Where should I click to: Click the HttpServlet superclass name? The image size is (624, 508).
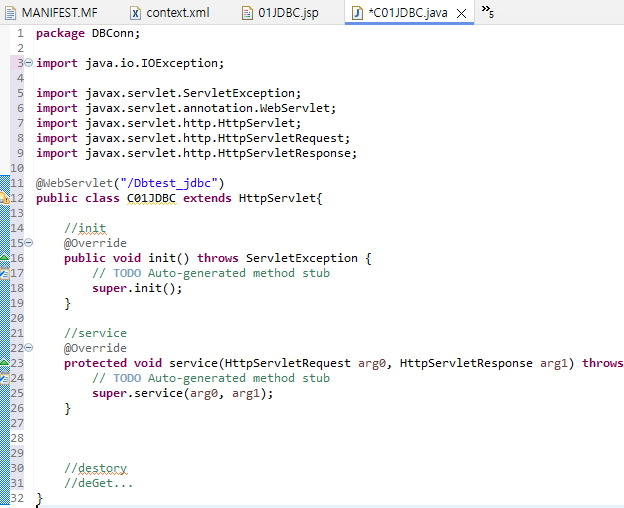pyautogui.click(x=277, y=198)
